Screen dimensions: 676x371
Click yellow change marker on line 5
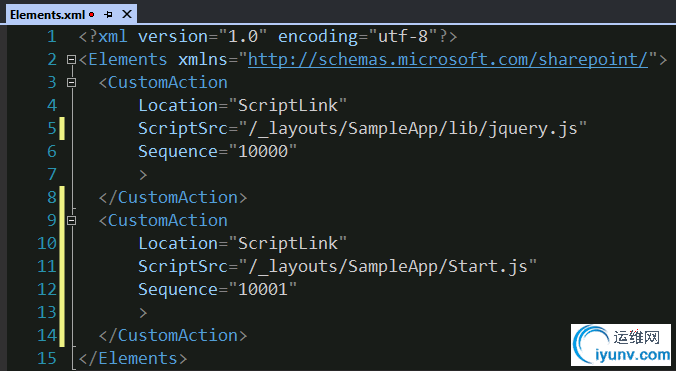62,128
